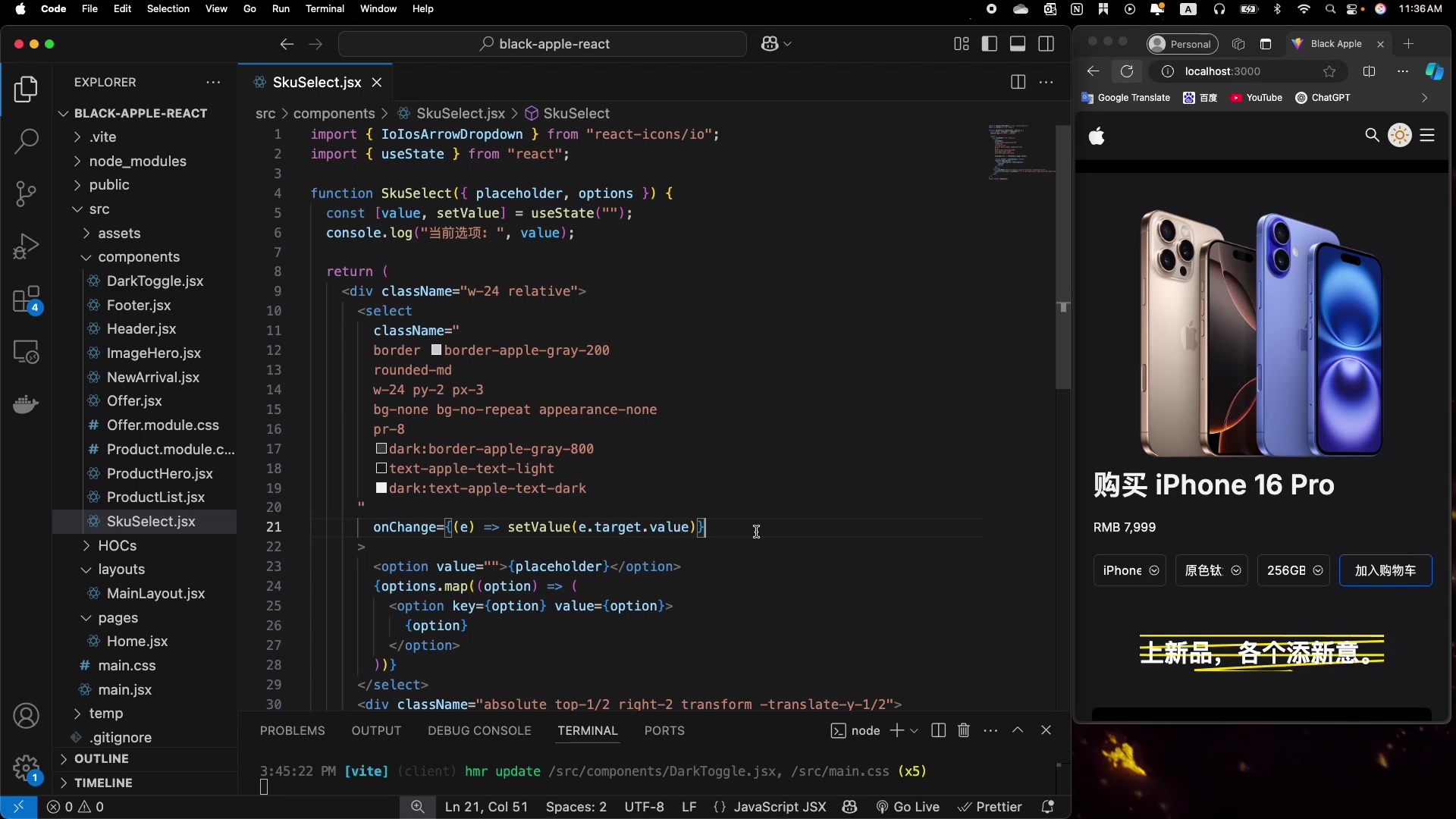Toggle browser split screen icon
Screen dimensions: 1456x819
click(1369, 71)
